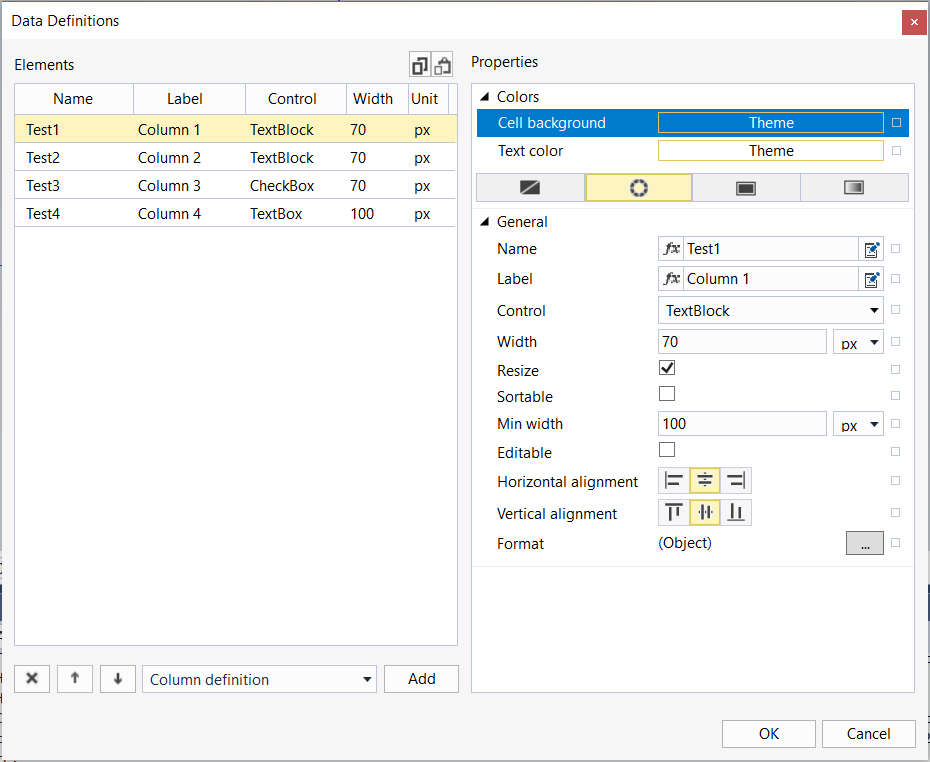Toggle the small square beside Cell background
The image size is (930, 762).
point(896,123)
